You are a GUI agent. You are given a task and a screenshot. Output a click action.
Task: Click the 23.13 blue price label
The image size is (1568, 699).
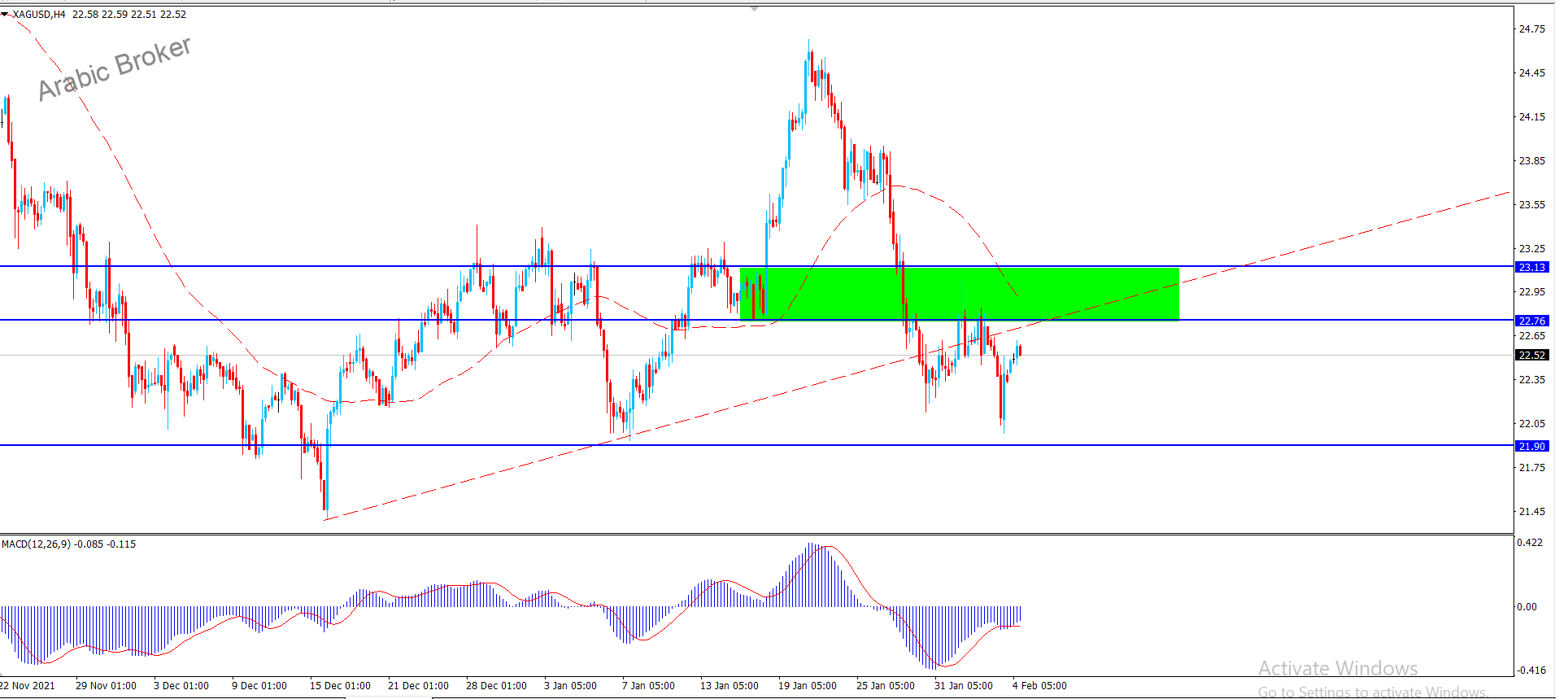pos(1531,267)
